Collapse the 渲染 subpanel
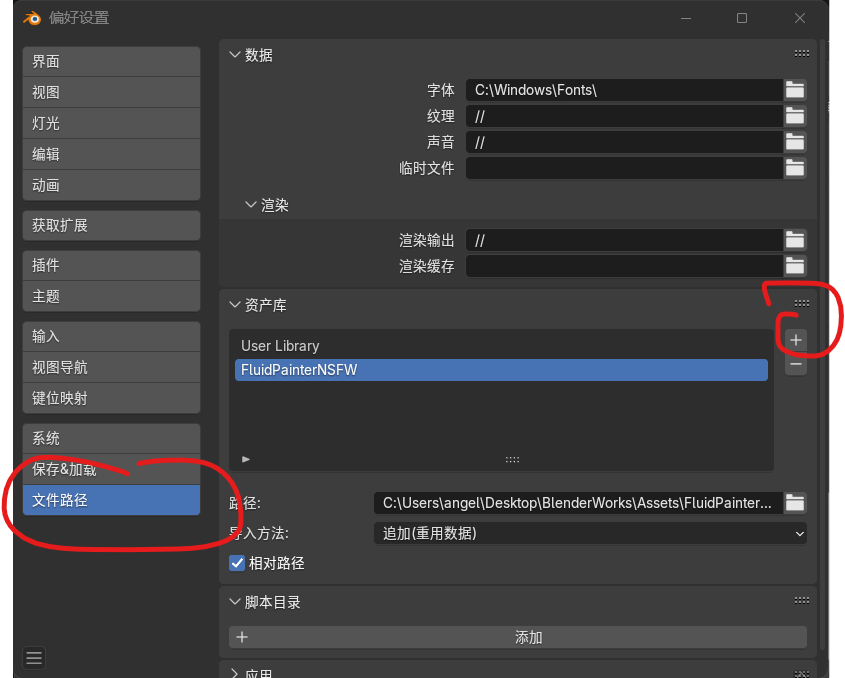Viewport: 845px width, 678px height. pyautogui.click(x=250, y=204)
